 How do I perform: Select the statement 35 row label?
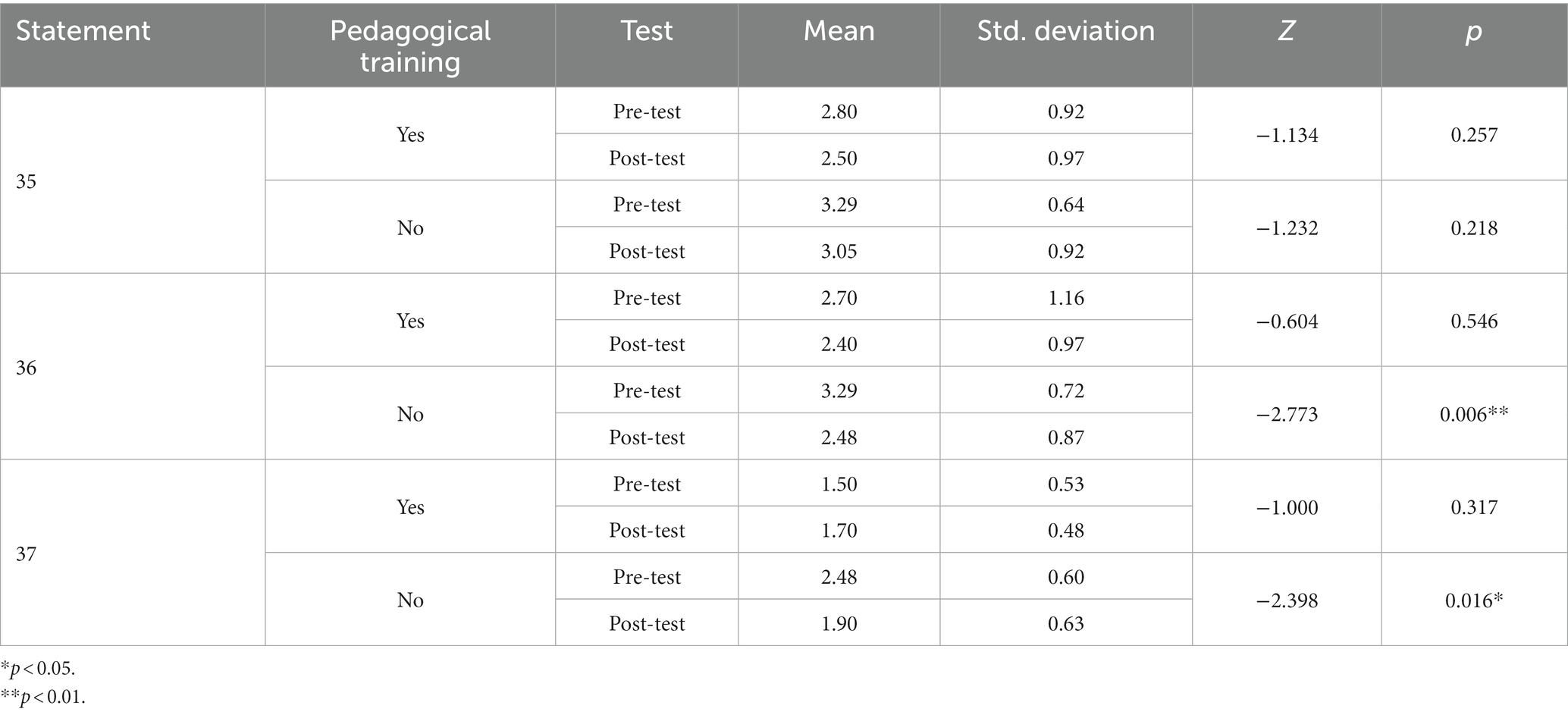(27, 182)
